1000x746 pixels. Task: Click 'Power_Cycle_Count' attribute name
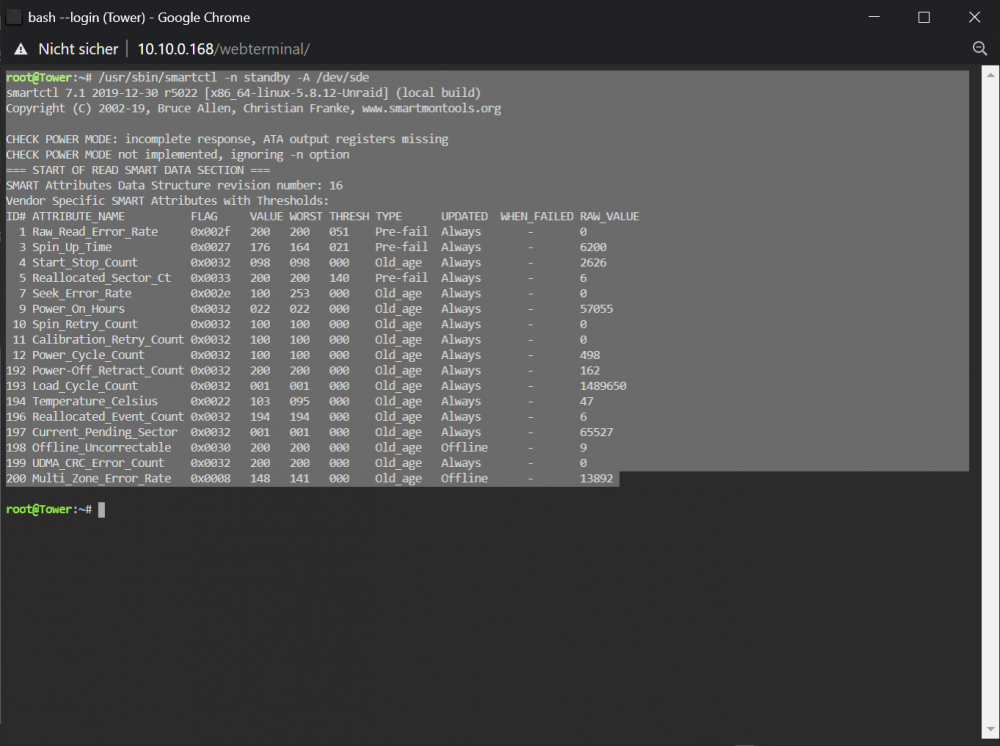click(x=88, y=355)
